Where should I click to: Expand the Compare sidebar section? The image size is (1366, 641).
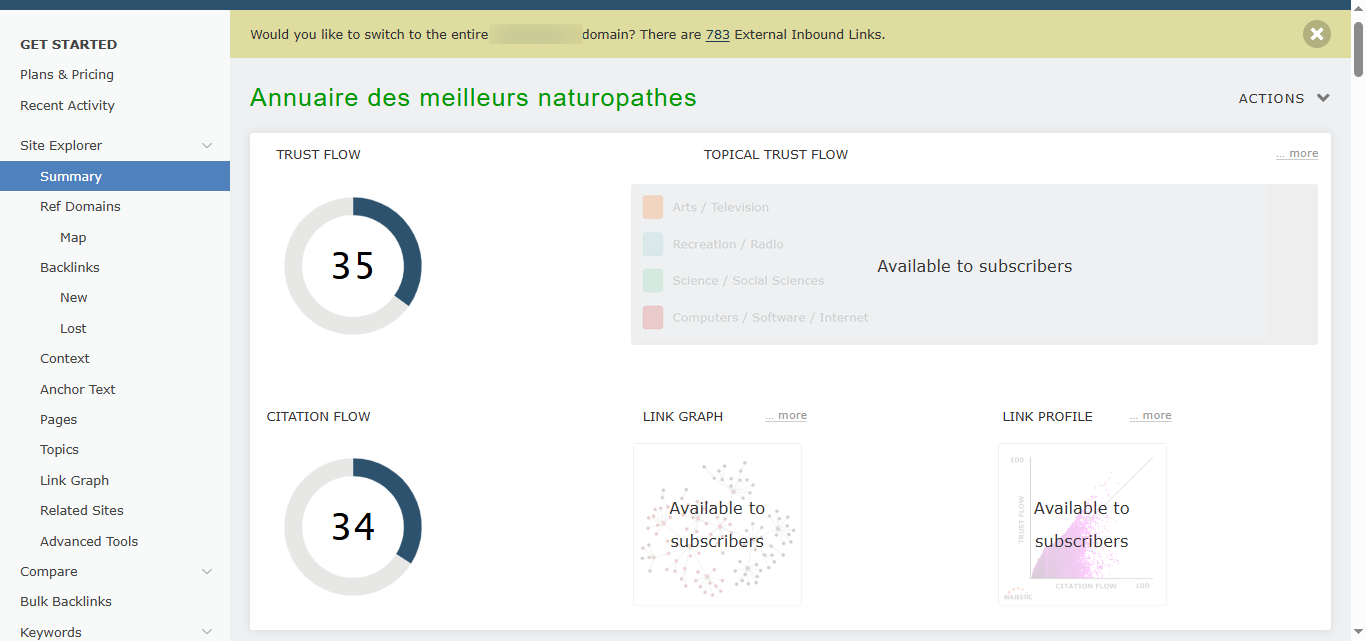207,572
